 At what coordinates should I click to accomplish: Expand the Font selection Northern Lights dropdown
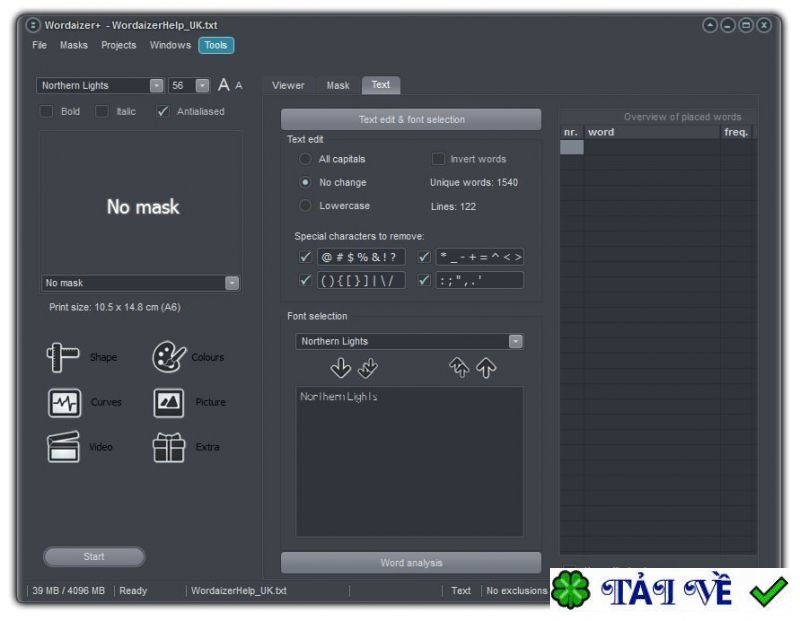pos(515,341)
